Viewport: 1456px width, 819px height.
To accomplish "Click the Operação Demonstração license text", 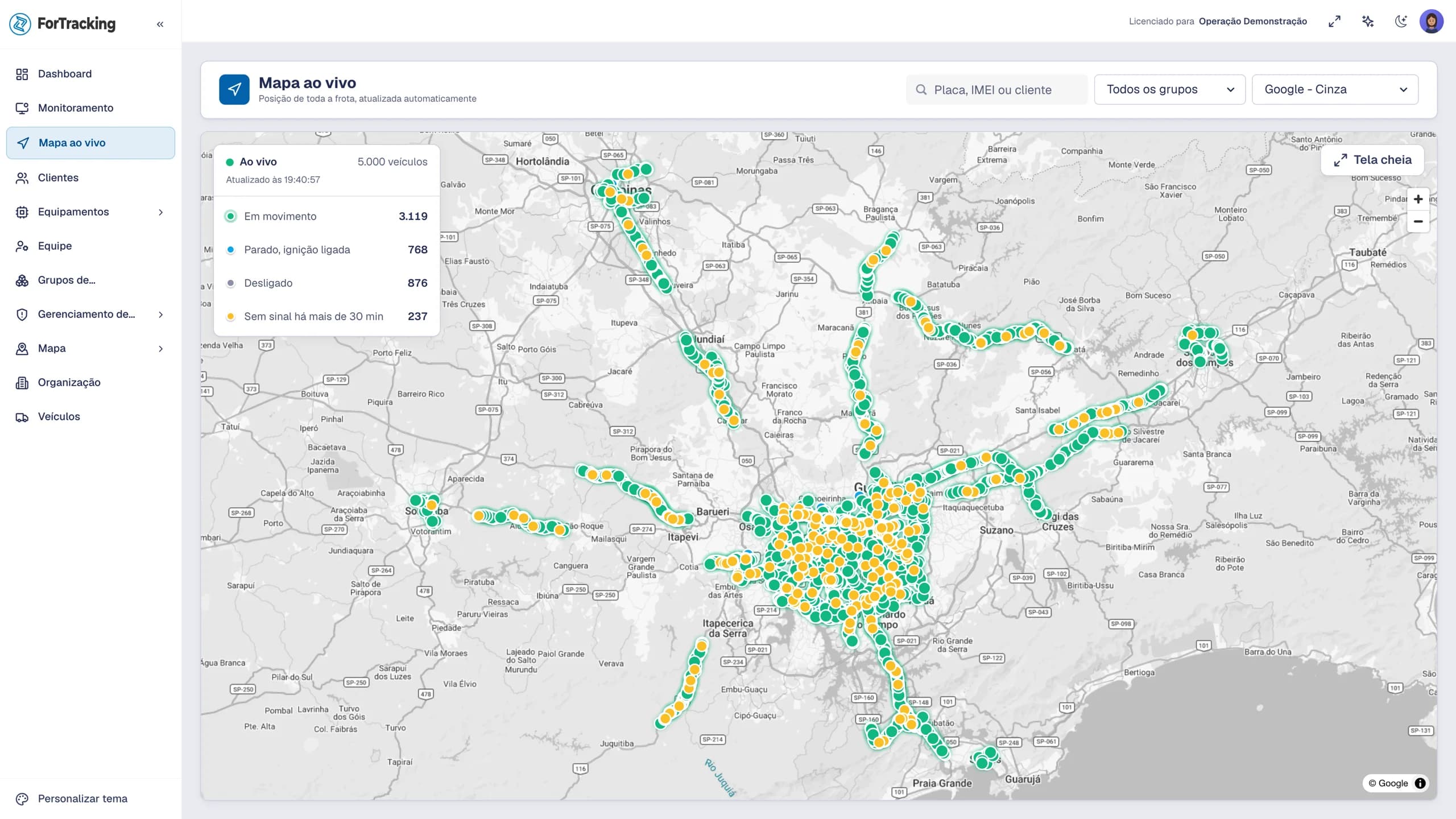I will (1252, 22).
